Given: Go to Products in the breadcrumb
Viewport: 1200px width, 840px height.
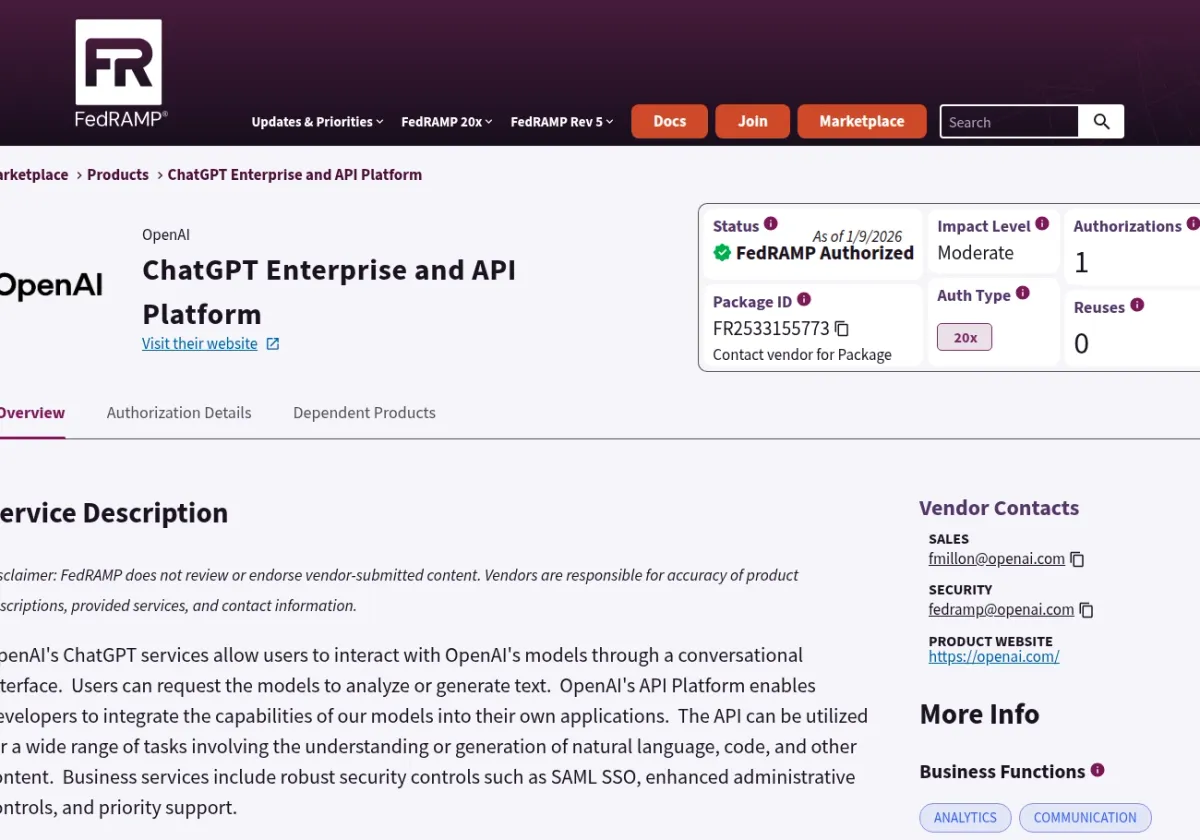Looking at the screenshot, I should coord(118,174).
